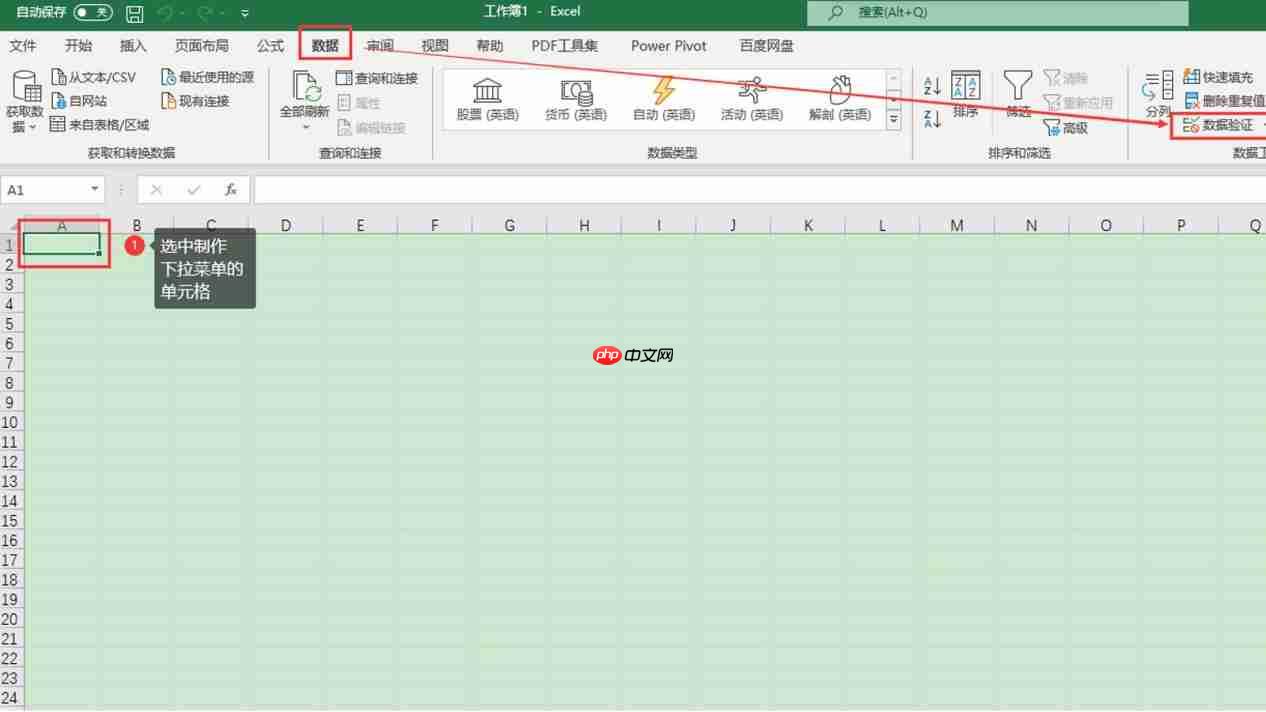This screenshot has width=1266, height=712.
Task: Open the Sort (排序) dialog
Action: coord(965,96)
